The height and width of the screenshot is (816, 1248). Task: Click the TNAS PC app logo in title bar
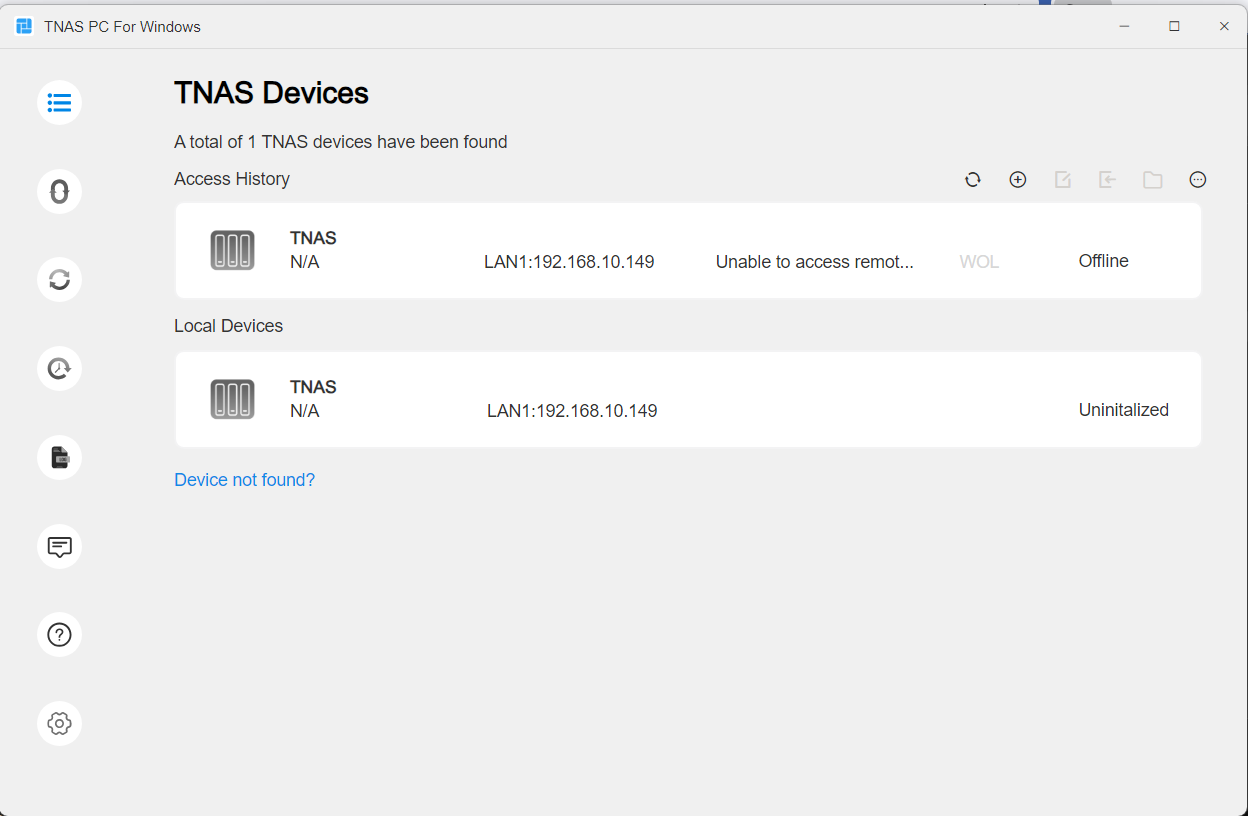click(x=24, y=26)
